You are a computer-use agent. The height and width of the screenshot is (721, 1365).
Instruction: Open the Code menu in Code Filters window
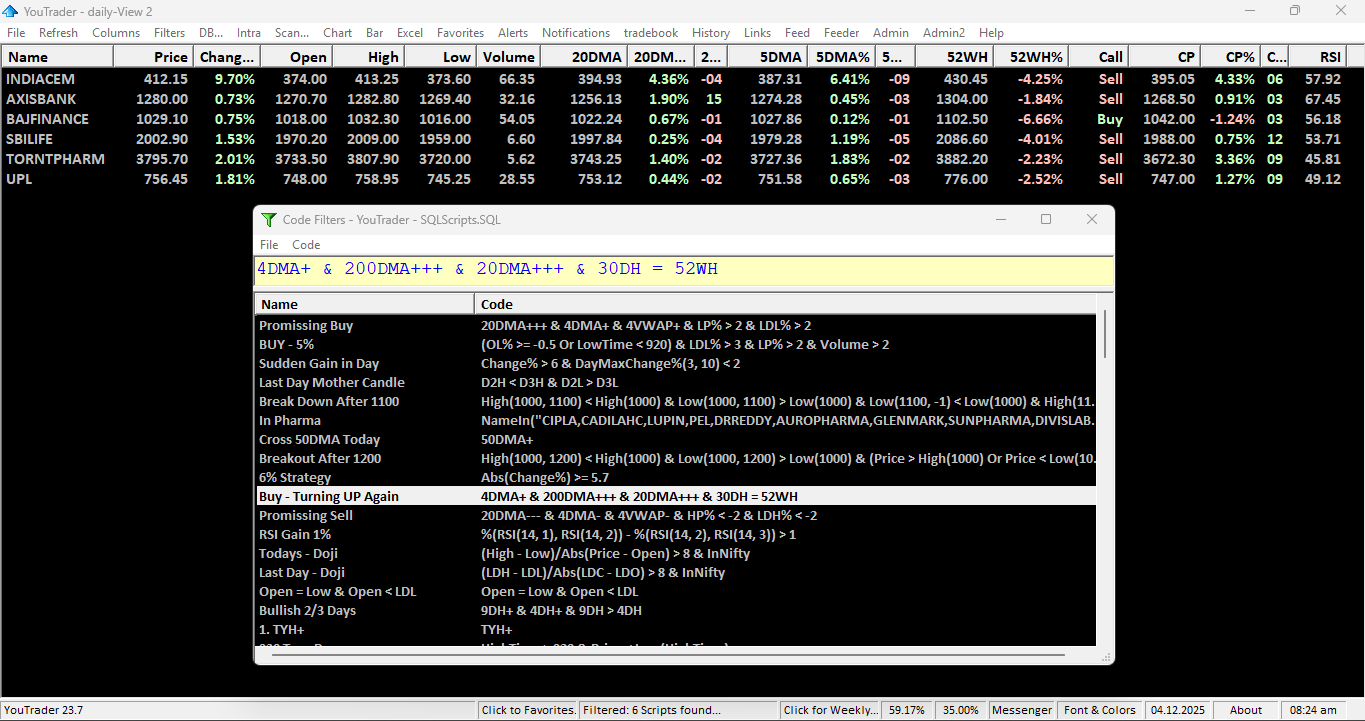coord(306,245)
